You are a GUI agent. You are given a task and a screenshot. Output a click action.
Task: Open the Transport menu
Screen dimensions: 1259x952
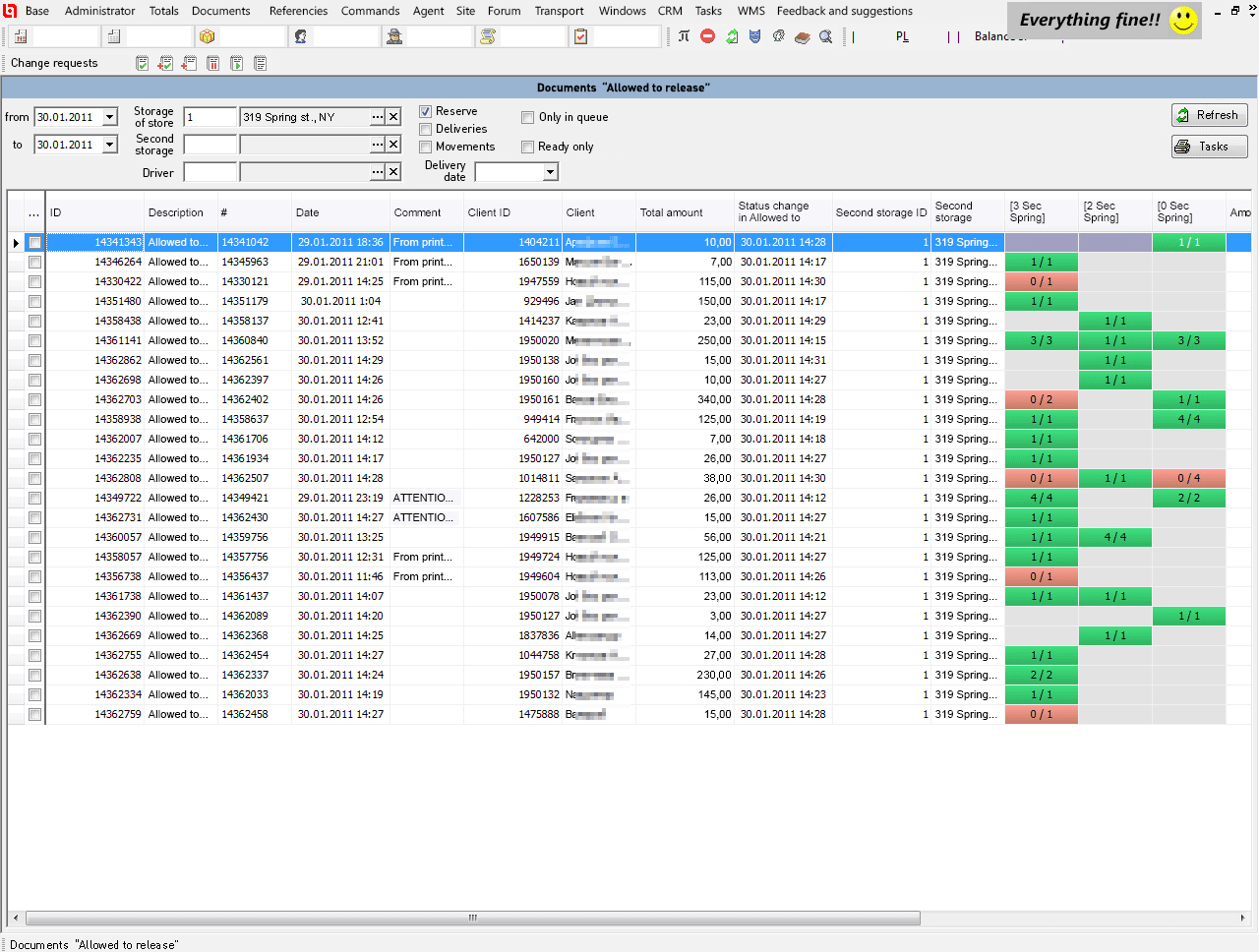(560, 11)
